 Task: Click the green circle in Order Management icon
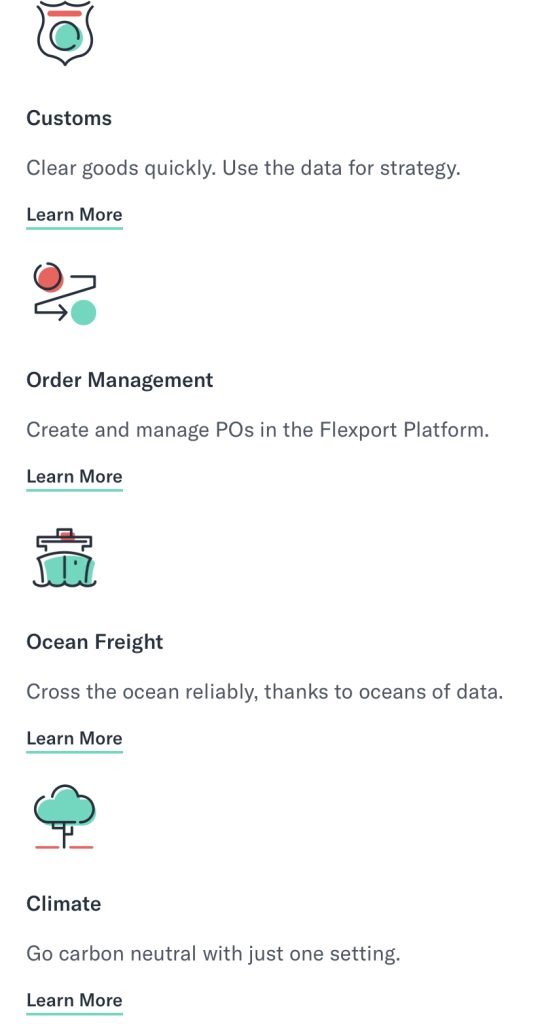84,312
